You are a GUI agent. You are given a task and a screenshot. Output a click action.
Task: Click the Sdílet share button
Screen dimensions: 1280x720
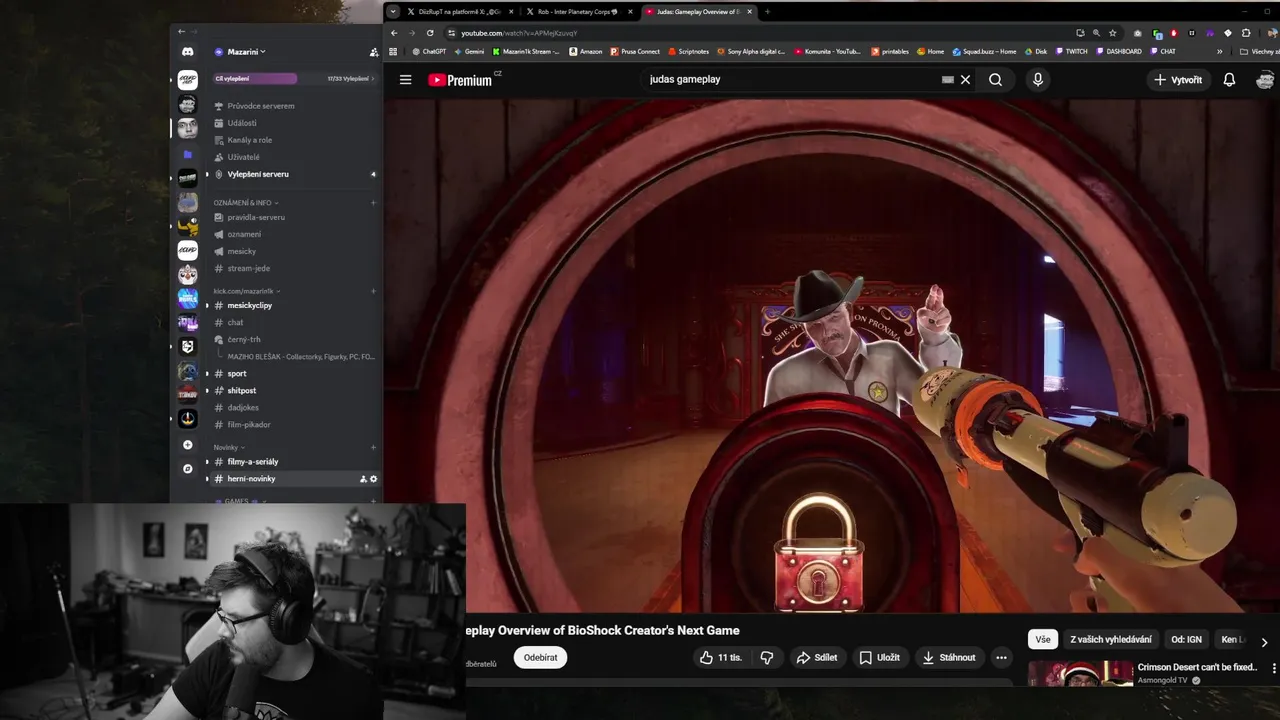click(x=816, y=657)
